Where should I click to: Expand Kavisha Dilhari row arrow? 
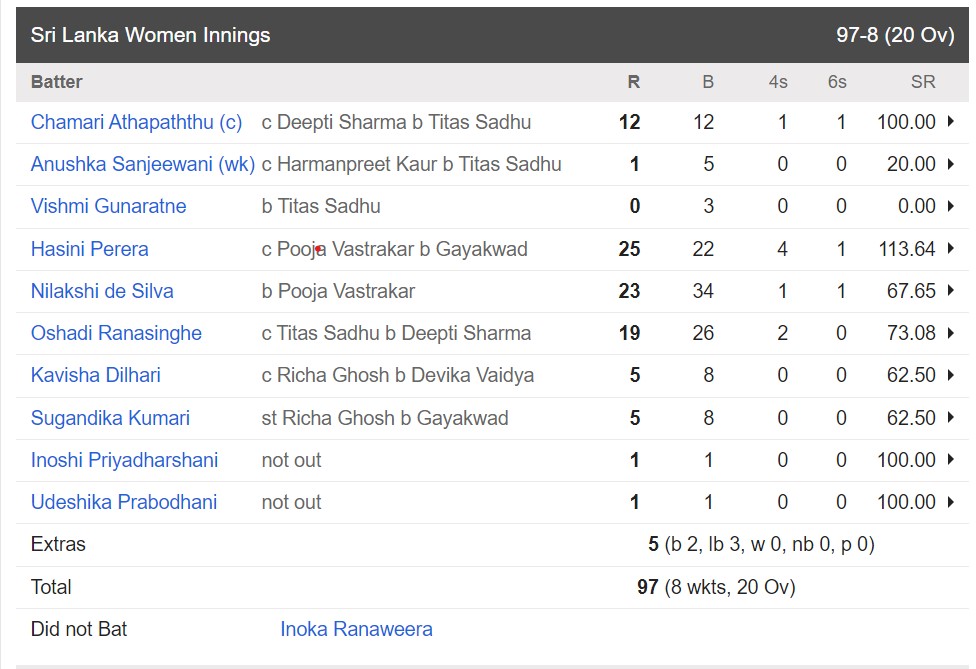tap(950, 375)
